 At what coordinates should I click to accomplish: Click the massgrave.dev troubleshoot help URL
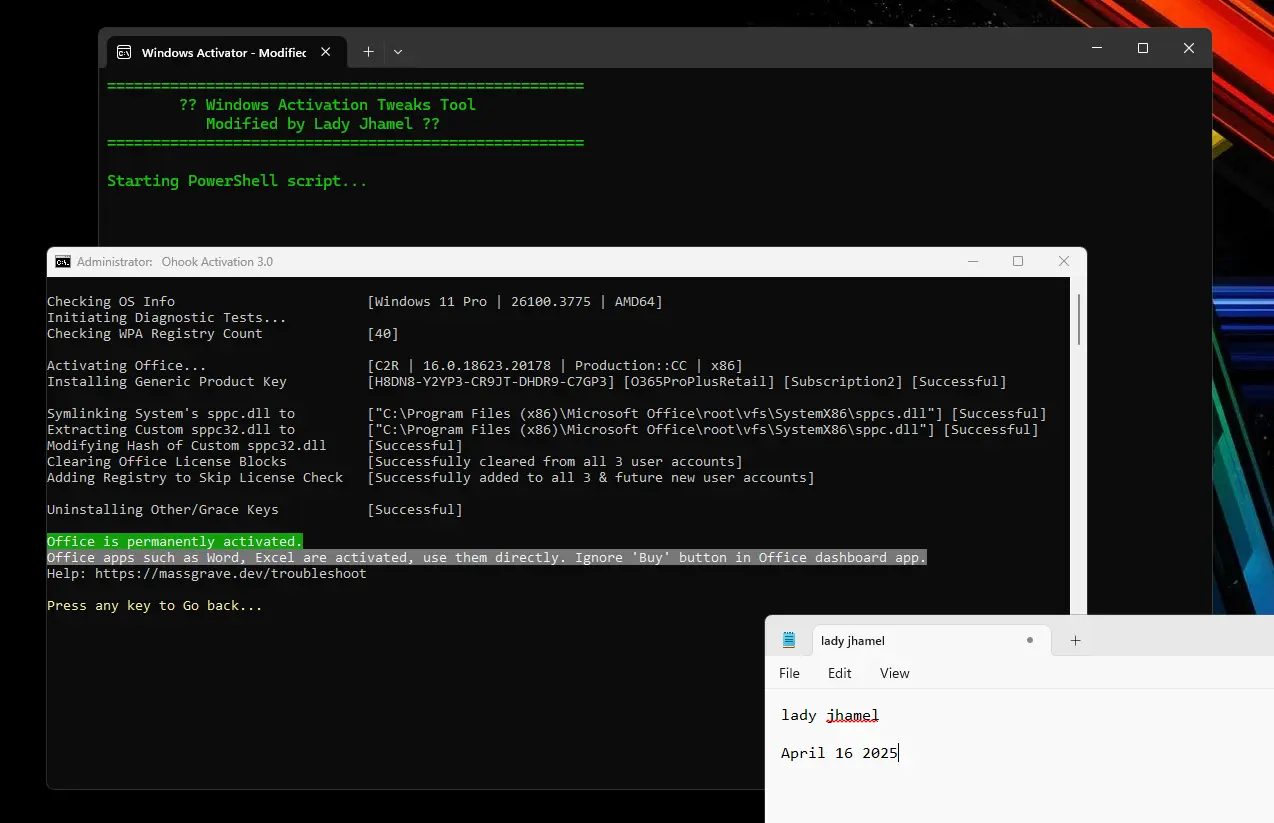click(x=231, y=574)
